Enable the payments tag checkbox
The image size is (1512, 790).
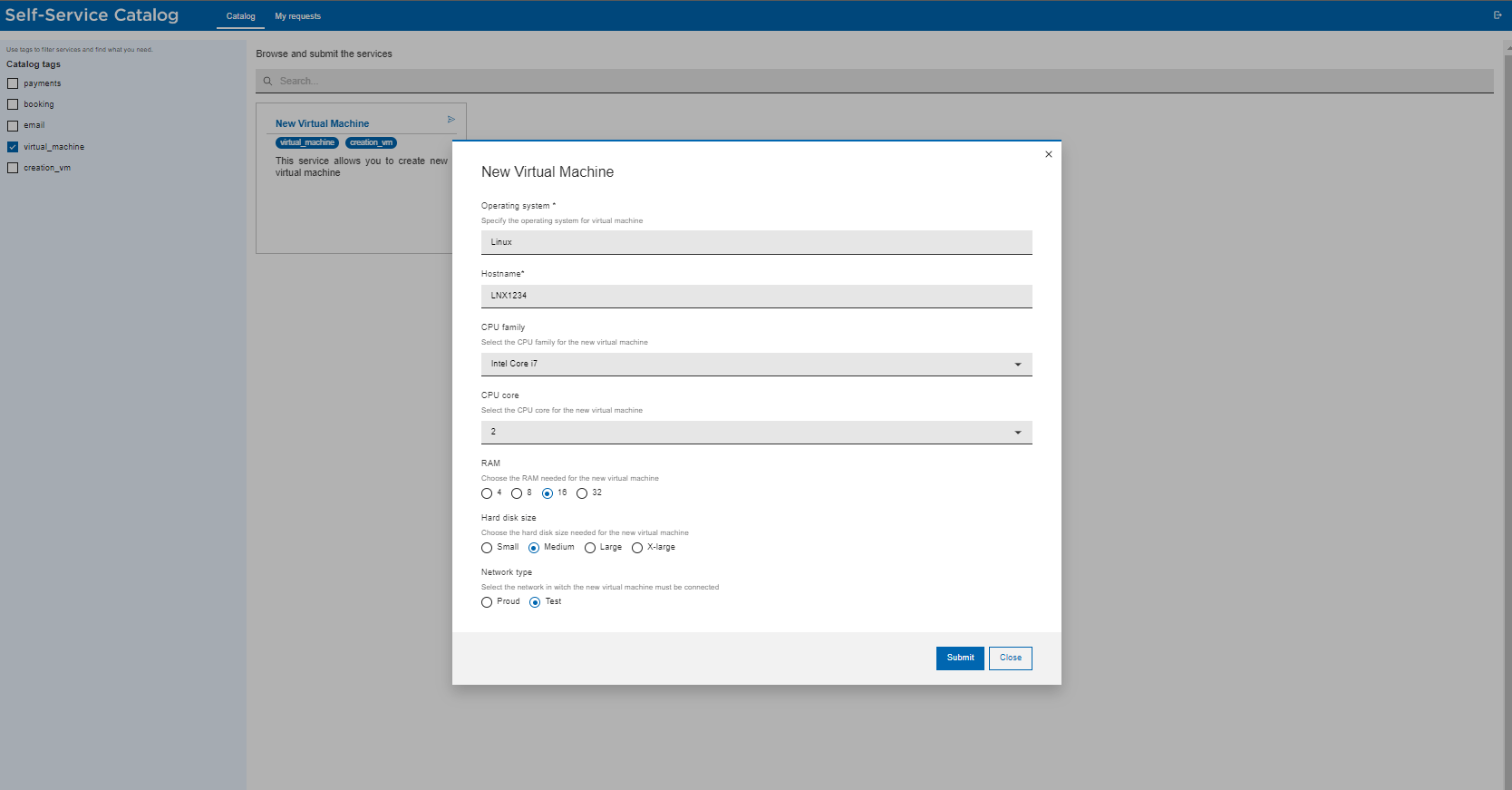(x=13, y=83)
